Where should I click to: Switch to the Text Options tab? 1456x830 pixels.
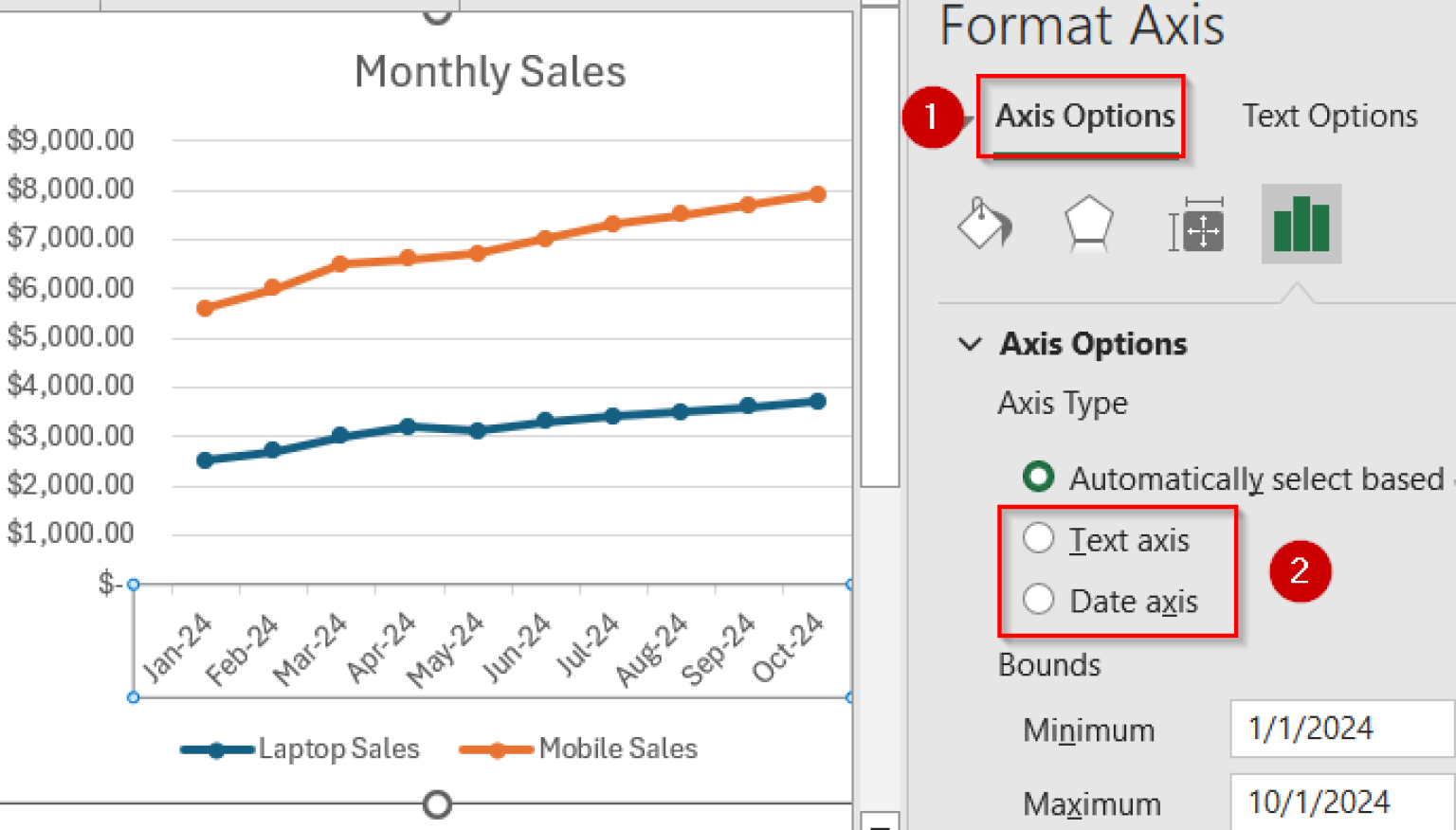point(1328,116)
